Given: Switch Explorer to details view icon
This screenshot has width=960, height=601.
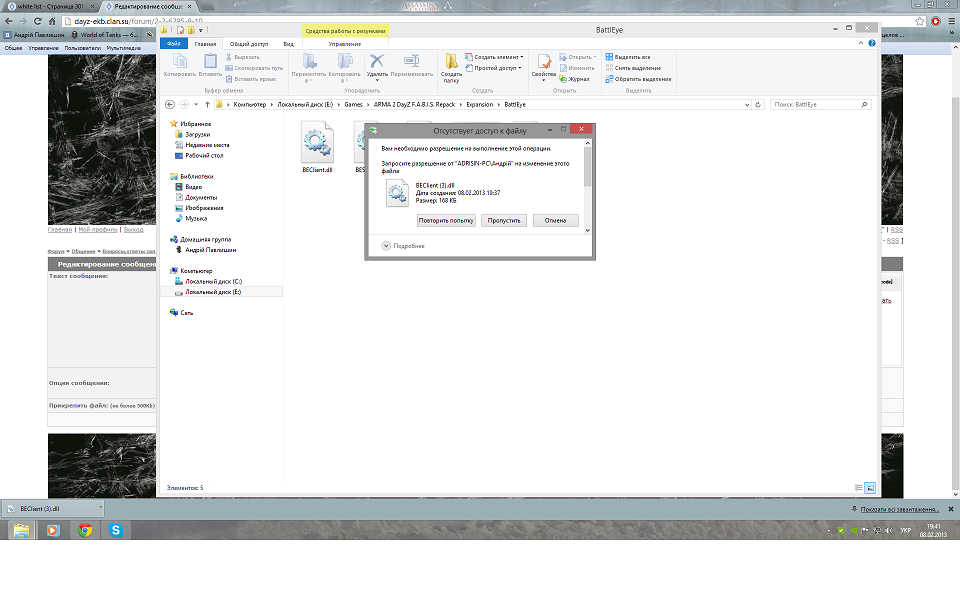Looking at the screenshot, I should click(859, 488).
